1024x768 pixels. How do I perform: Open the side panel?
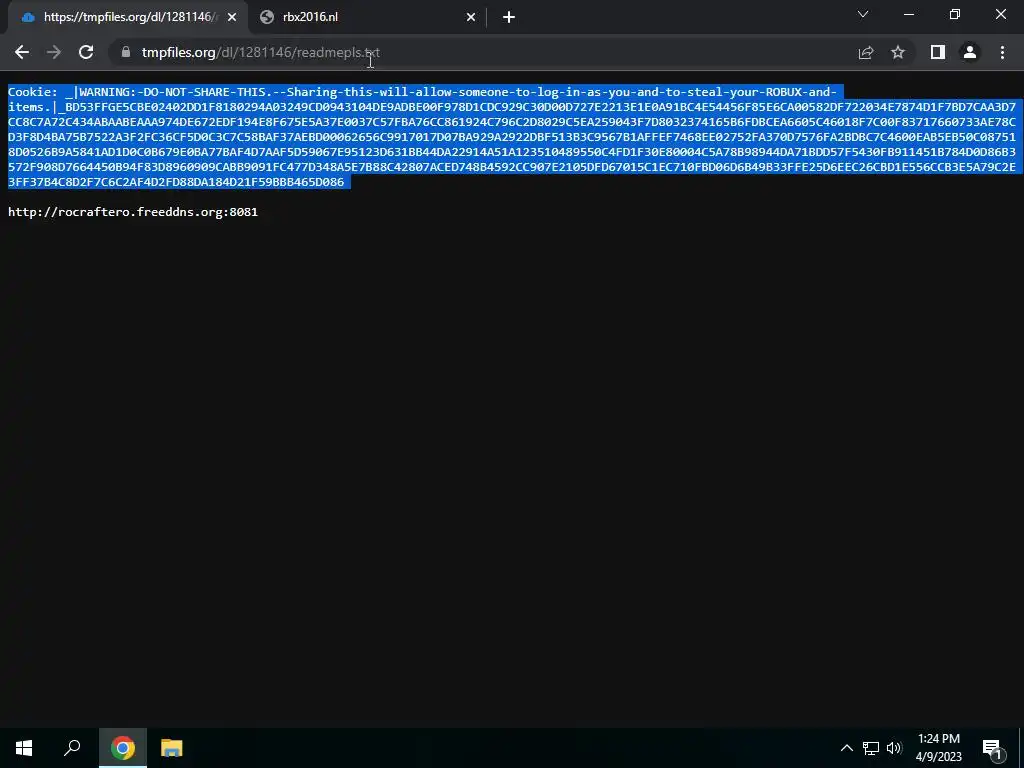point(938,52)
